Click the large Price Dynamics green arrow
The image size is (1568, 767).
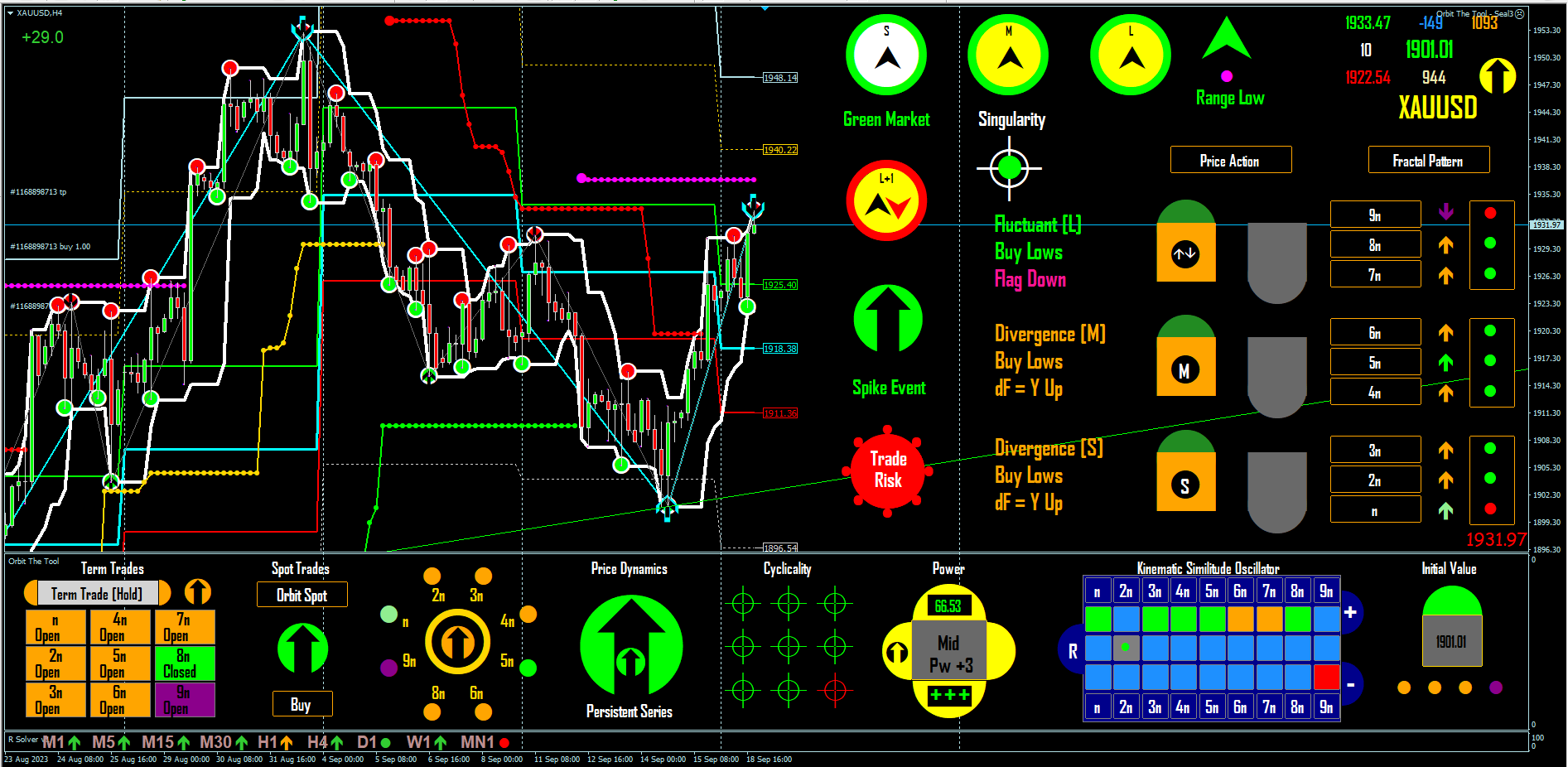click(631, 644)
